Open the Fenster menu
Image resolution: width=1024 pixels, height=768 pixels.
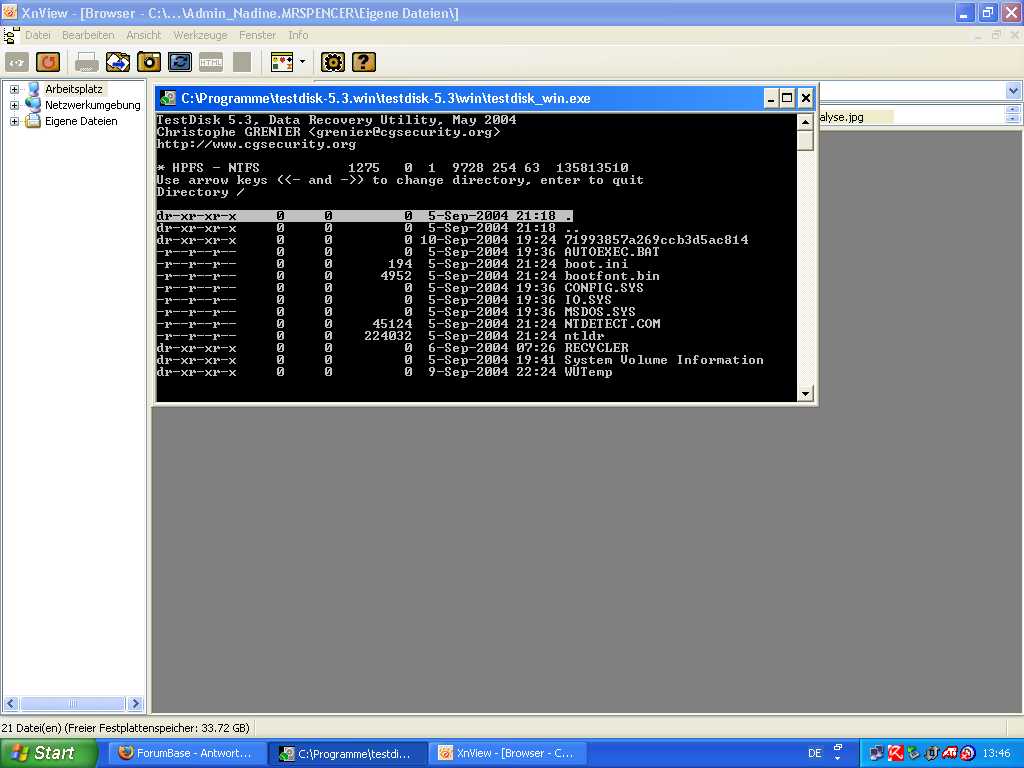point(257,35)
